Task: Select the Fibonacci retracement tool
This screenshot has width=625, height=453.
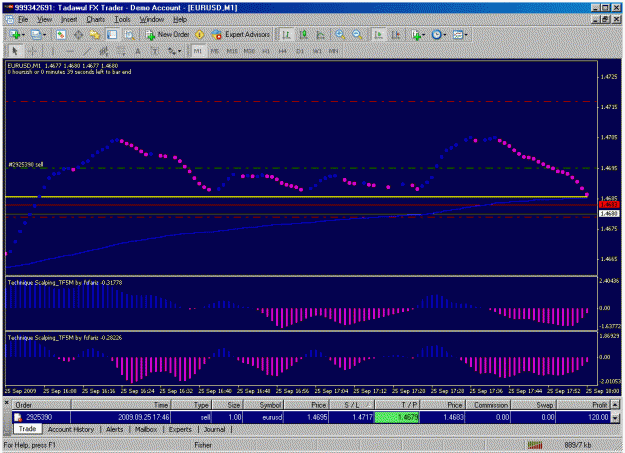Action: click(121, 51)
